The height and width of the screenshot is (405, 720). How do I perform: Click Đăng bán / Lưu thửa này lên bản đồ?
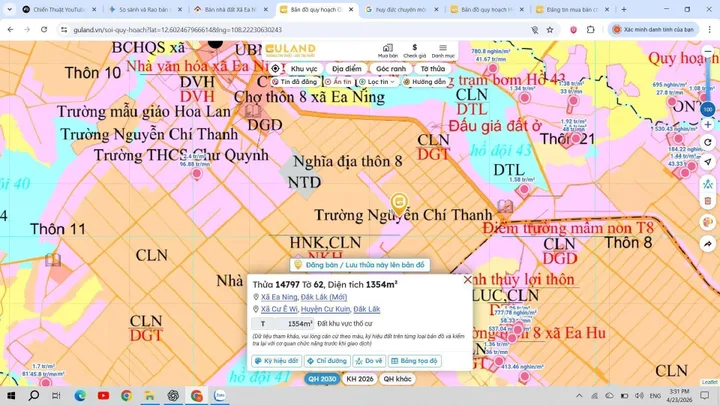360,265
